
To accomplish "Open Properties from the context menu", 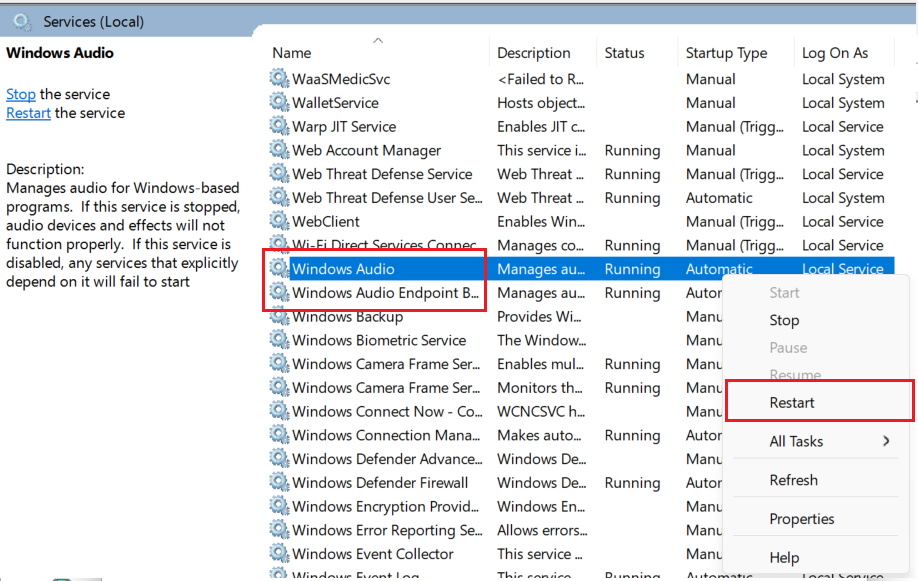I will point(801,519).
